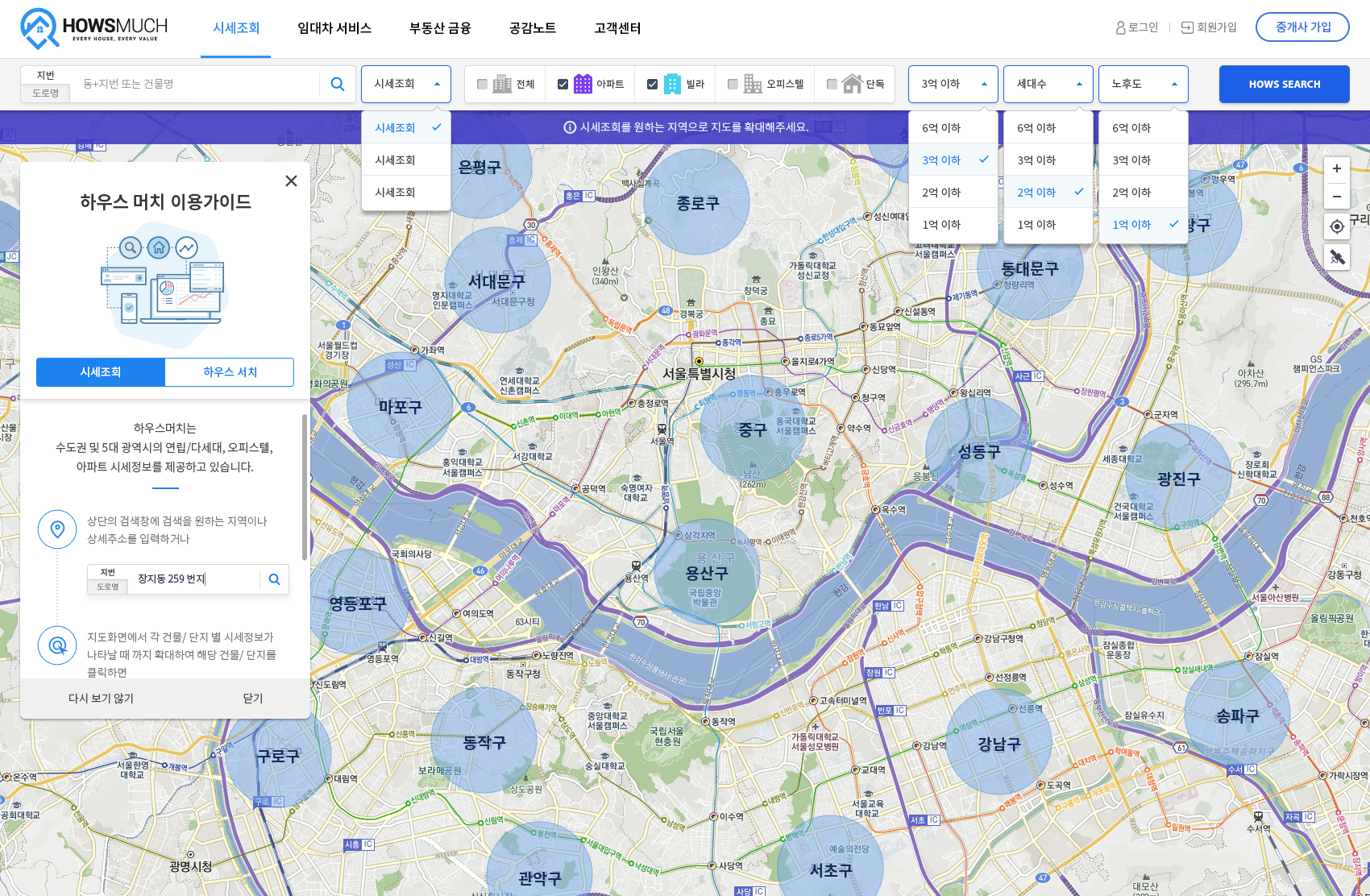Toggle satellite map view icon
Viewport: 1370px width, 896px height.
(1337, 258)
